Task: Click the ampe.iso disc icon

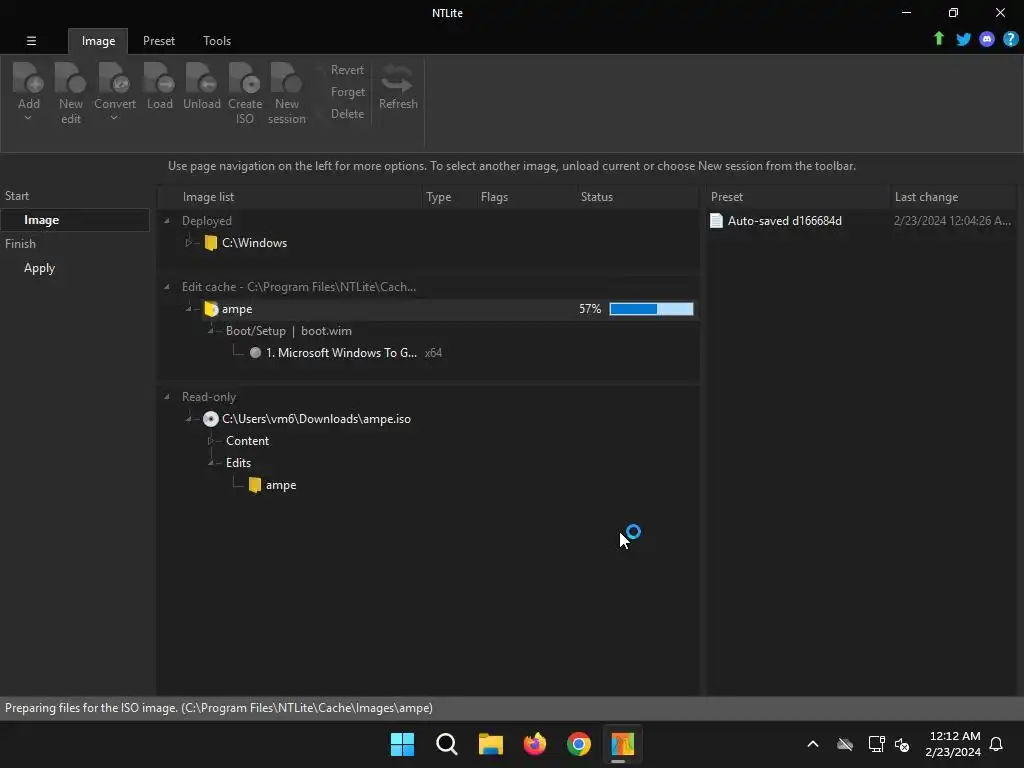Action: point(210,419)
